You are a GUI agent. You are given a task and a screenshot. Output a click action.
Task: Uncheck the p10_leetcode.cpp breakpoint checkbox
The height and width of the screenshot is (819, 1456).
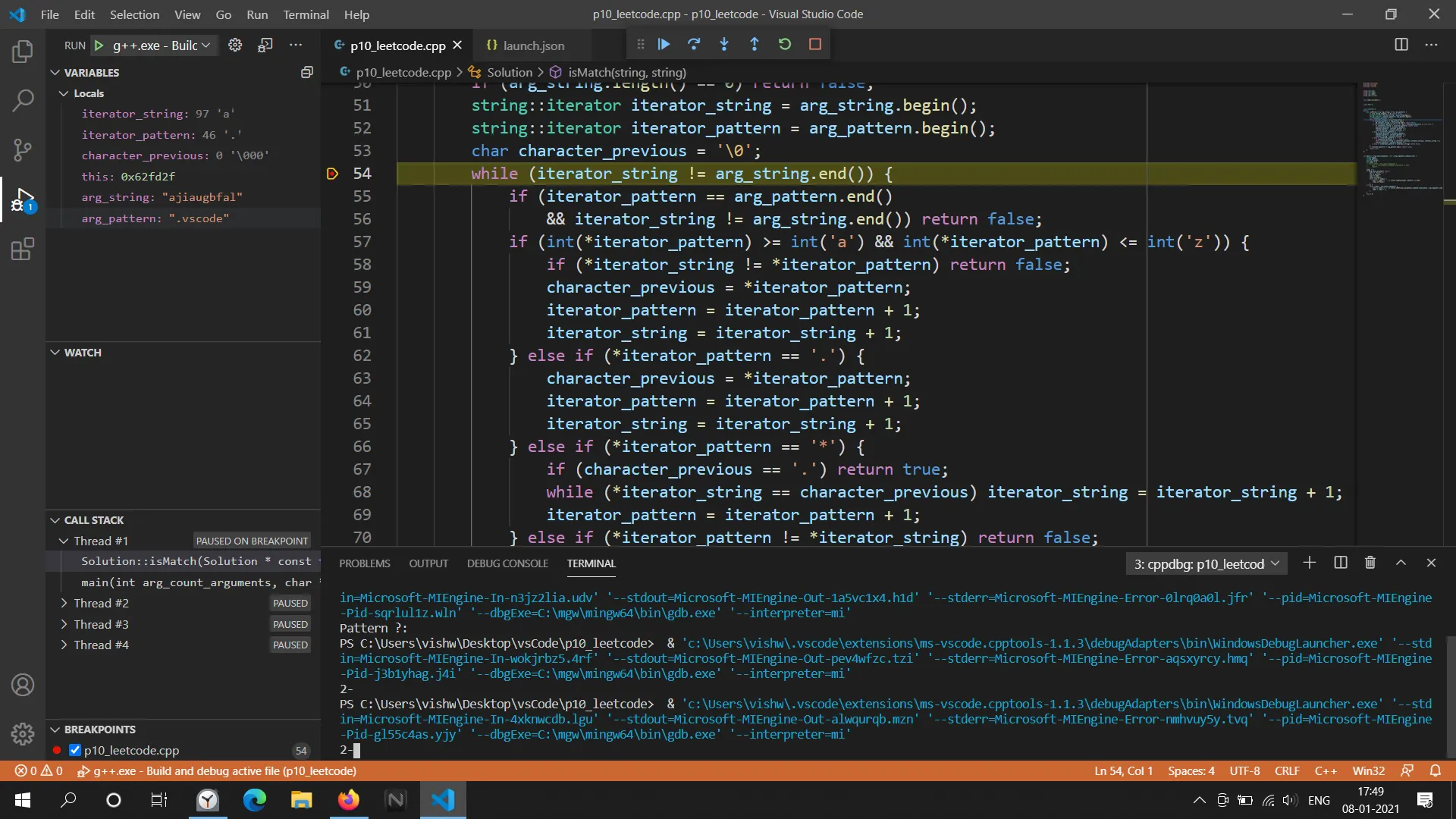pos(75,751)
